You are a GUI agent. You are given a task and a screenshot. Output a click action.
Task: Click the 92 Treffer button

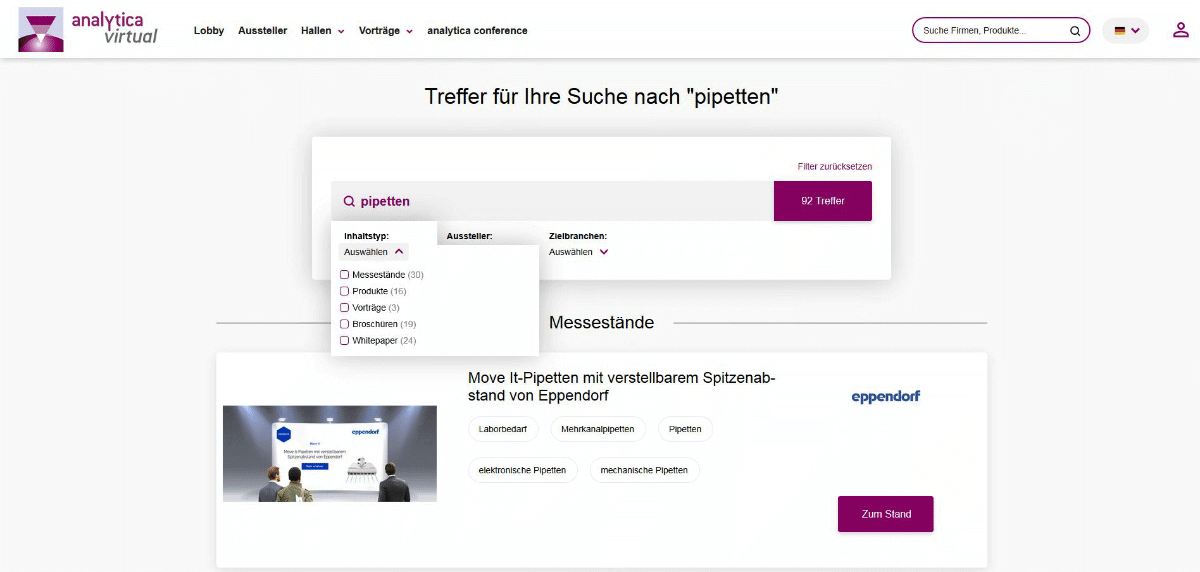(823, 201)
